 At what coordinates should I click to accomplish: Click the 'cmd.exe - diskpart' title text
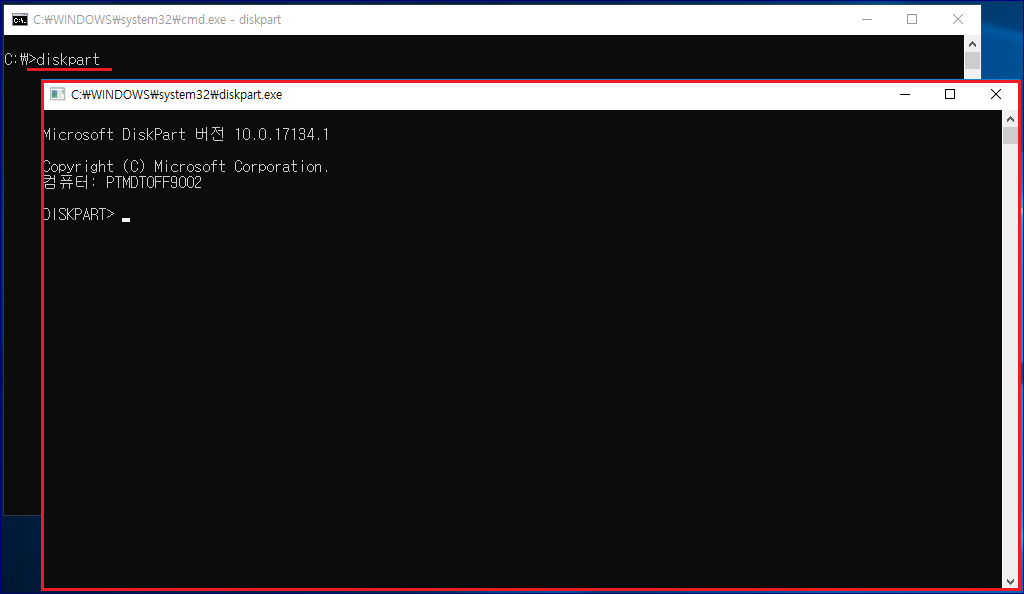tap(157, 20)
